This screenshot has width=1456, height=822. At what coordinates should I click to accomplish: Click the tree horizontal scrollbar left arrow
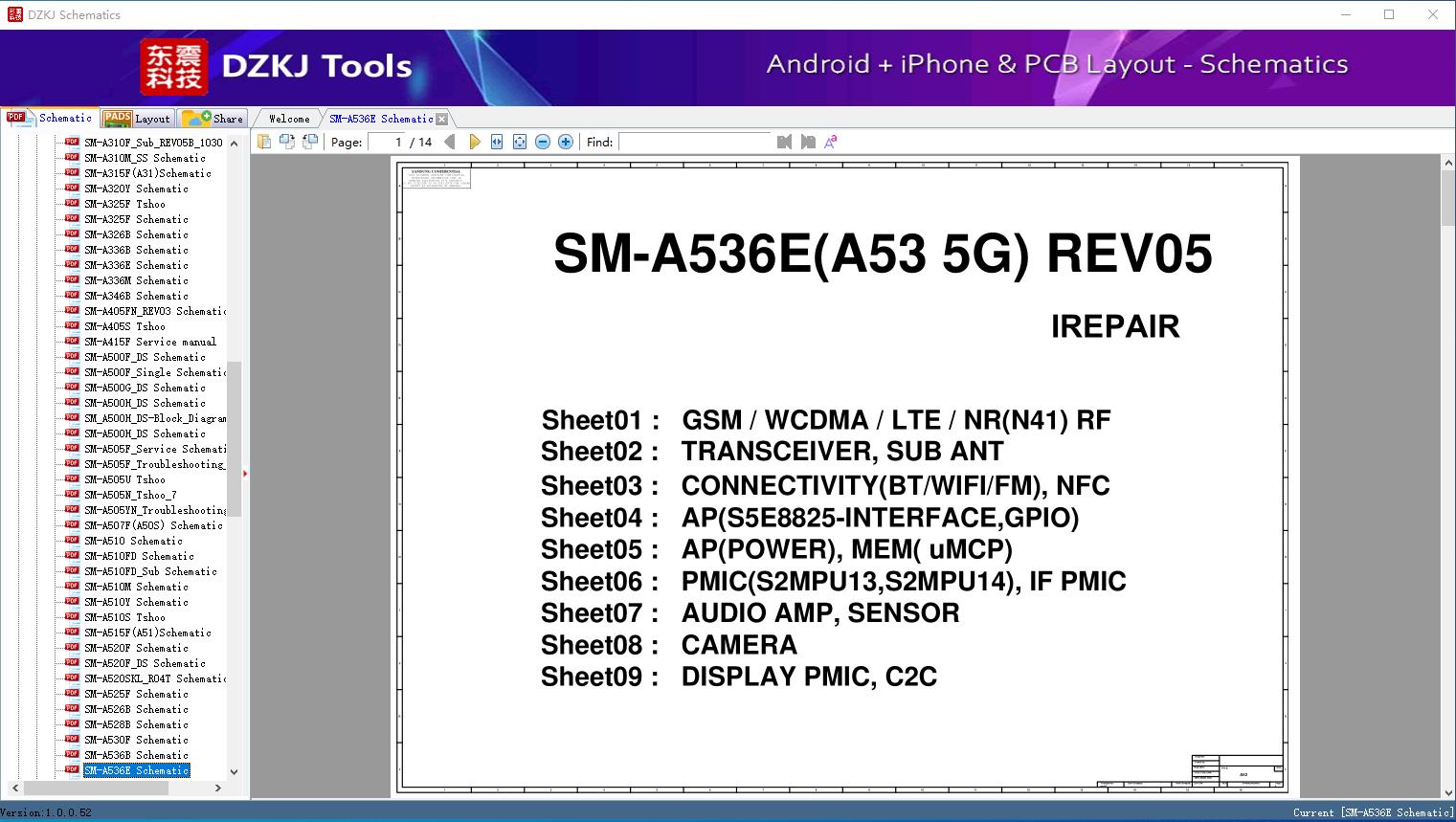click(x=13, y=788)
